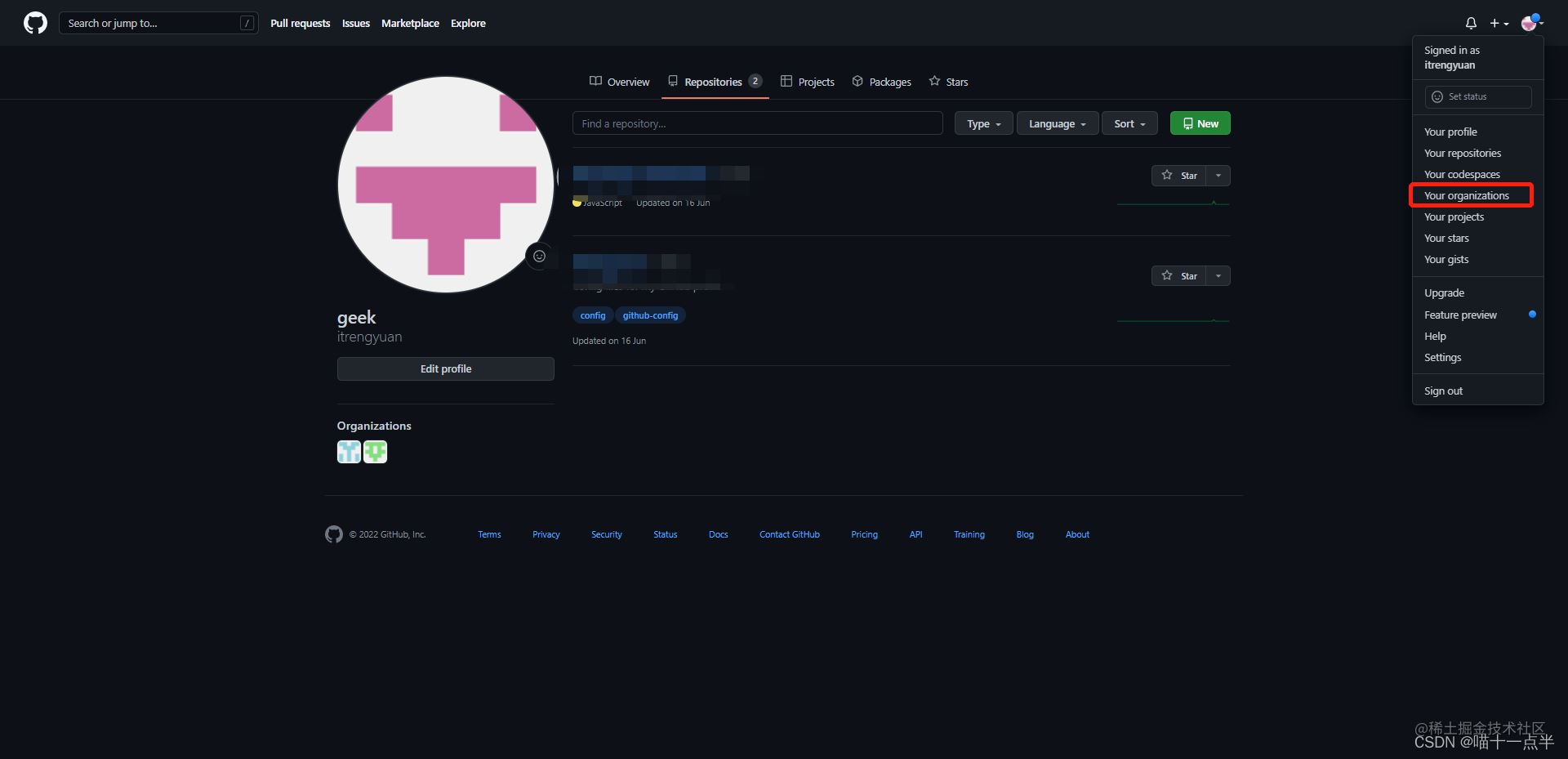
Task: Open the Privacy footer link
Action: click(546, 534)
